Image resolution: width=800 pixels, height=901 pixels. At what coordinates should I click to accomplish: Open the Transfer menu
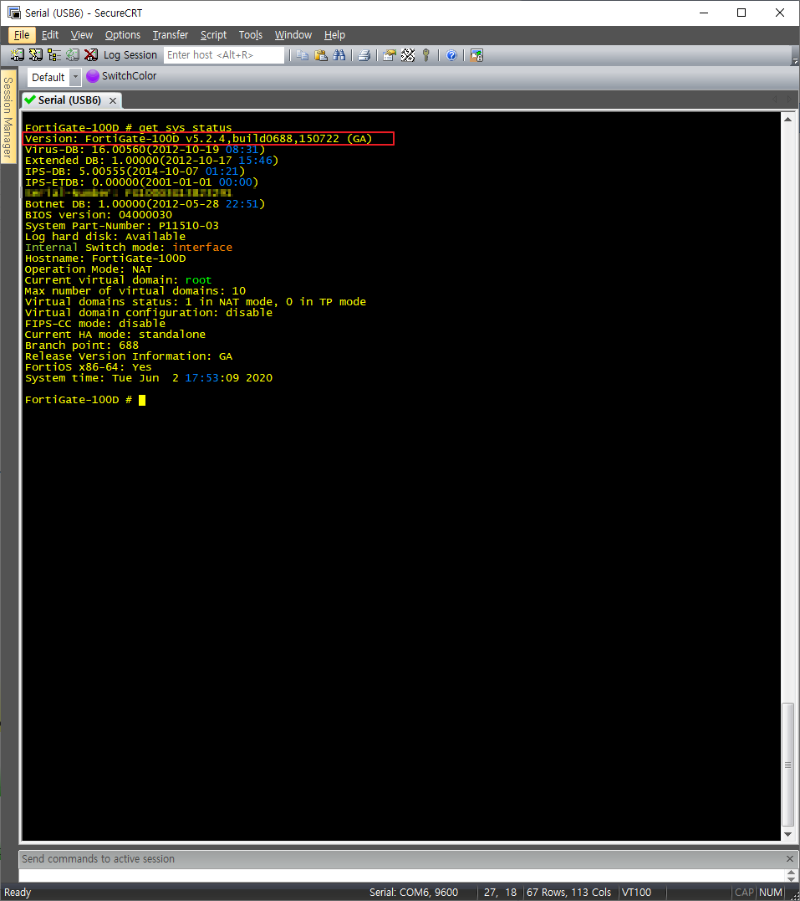click(170, 35)
